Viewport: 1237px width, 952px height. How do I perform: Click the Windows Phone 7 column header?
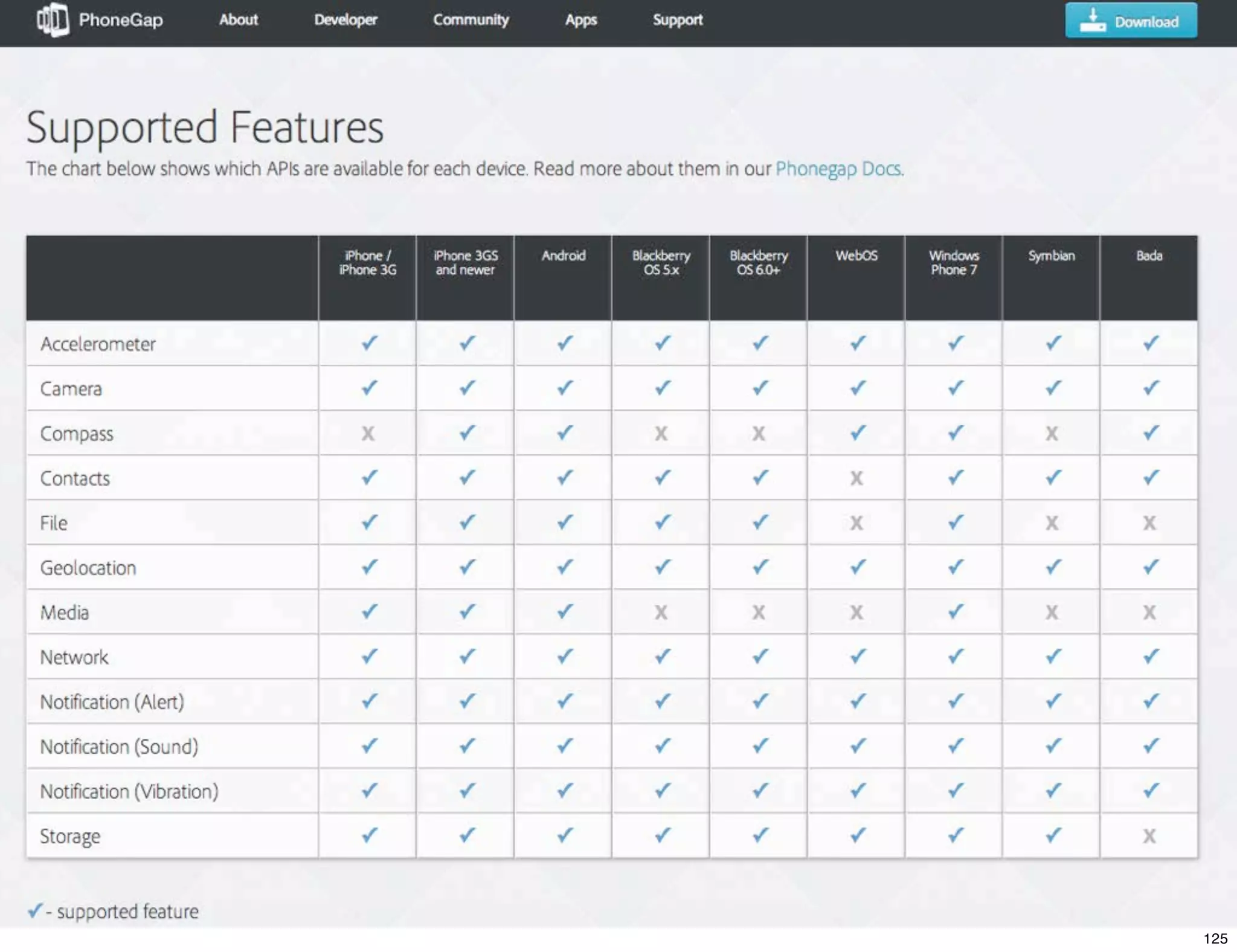[x=954, y=263]
